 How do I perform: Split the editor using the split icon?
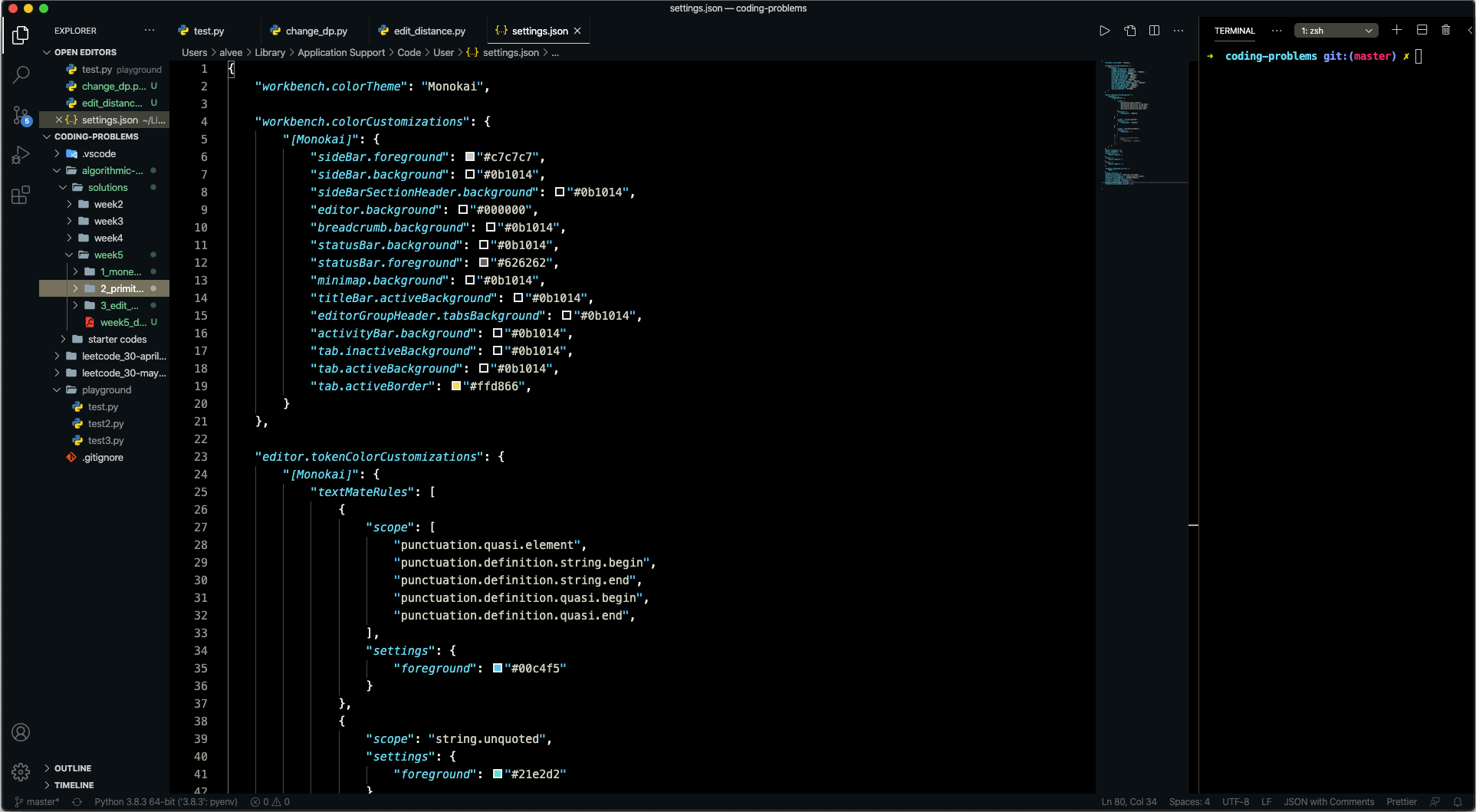tap(1154, 31)
